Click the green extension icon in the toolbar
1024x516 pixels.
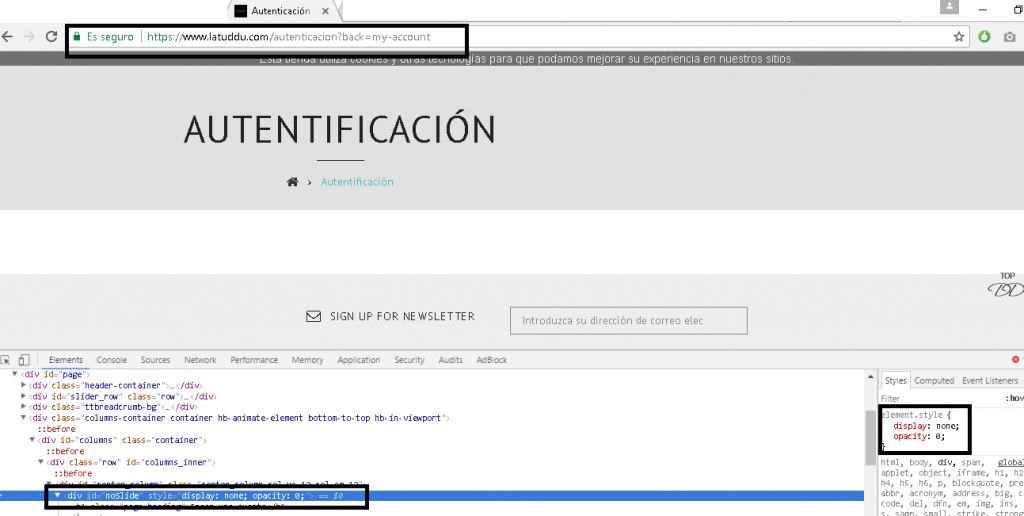tap(984, 37)
